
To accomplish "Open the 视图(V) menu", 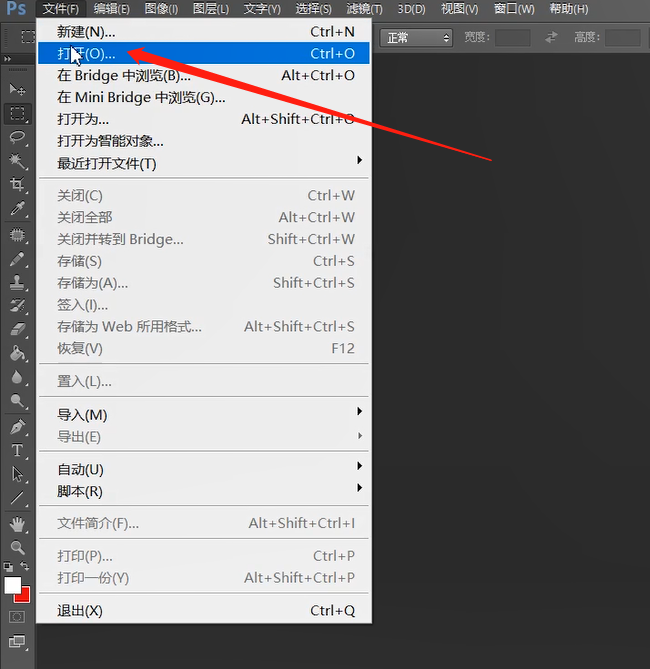I will pos(459,9).
